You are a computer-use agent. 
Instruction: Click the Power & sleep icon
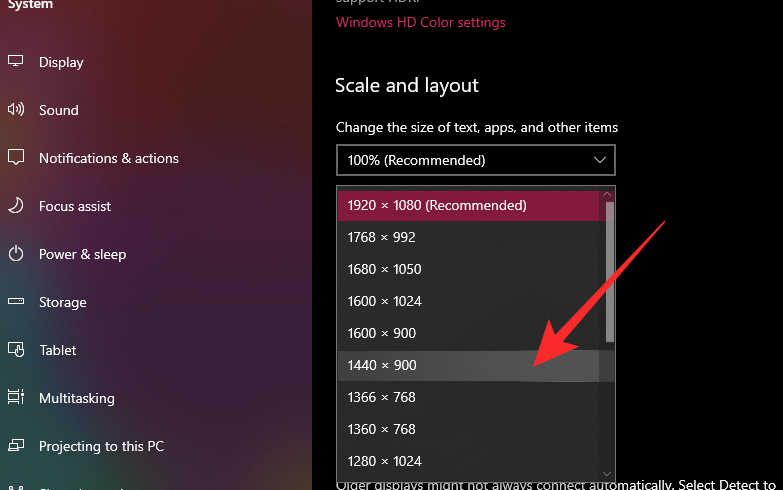tap(16, 254)
